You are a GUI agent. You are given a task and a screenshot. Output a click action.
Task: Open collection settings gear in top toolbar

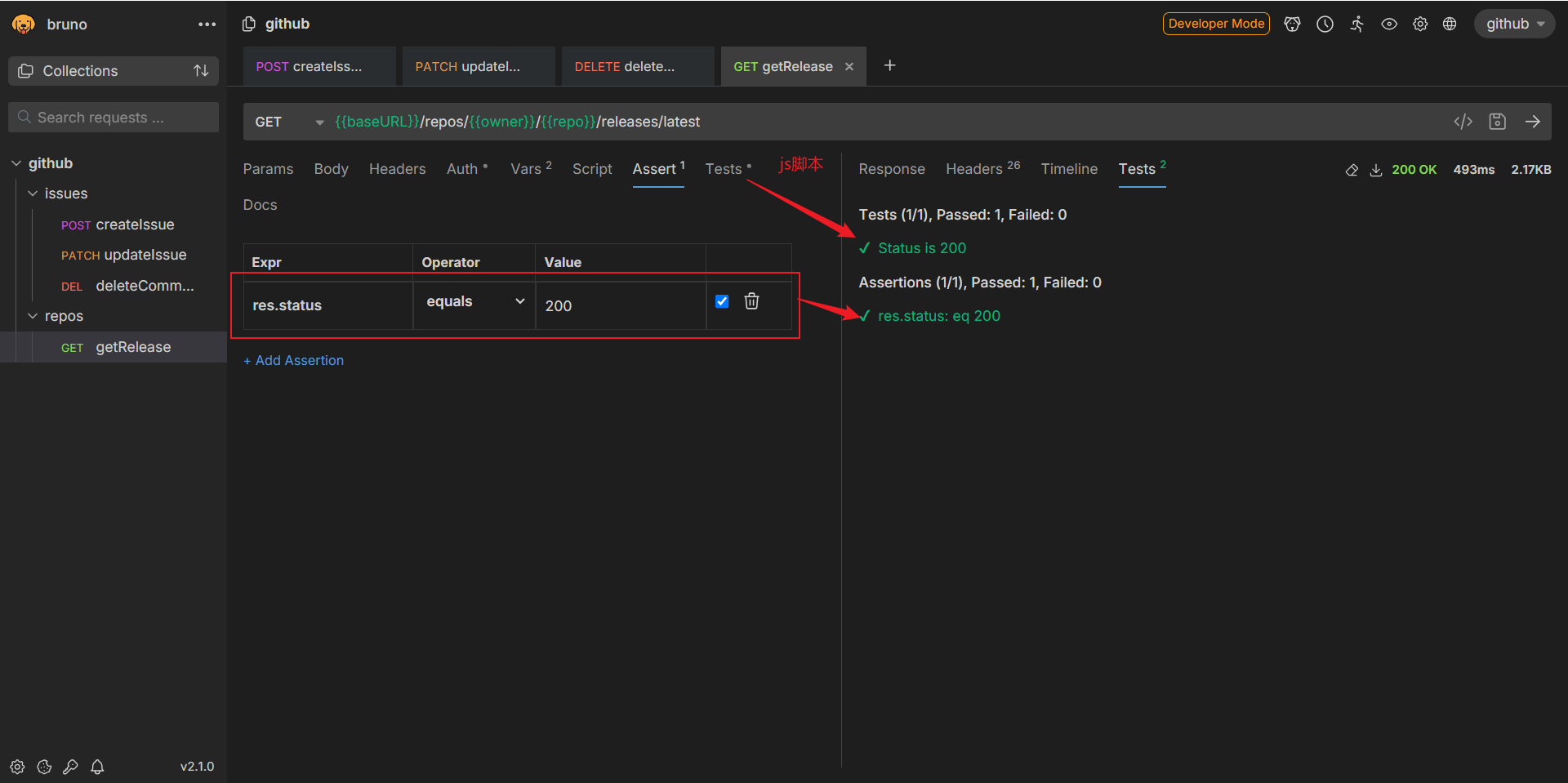click(x=1420, y=24)
